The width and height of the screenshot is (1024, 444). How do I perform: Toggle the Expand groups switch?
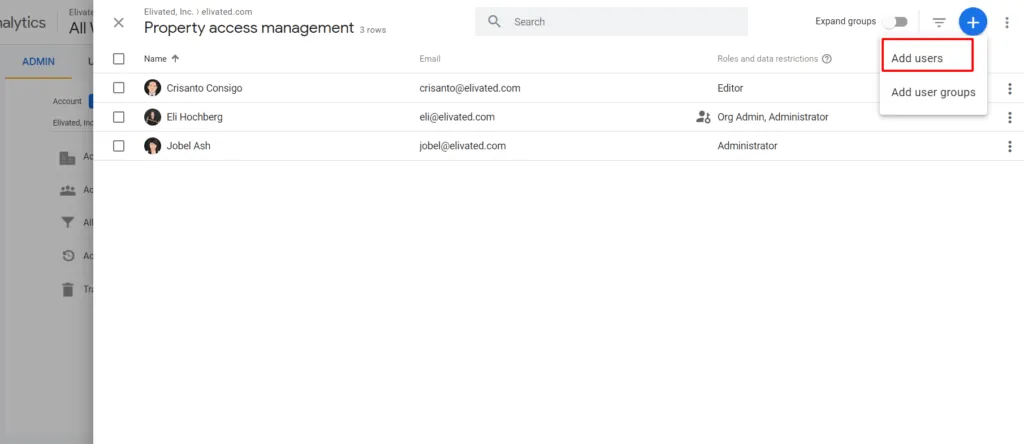(x=895, y=22)
